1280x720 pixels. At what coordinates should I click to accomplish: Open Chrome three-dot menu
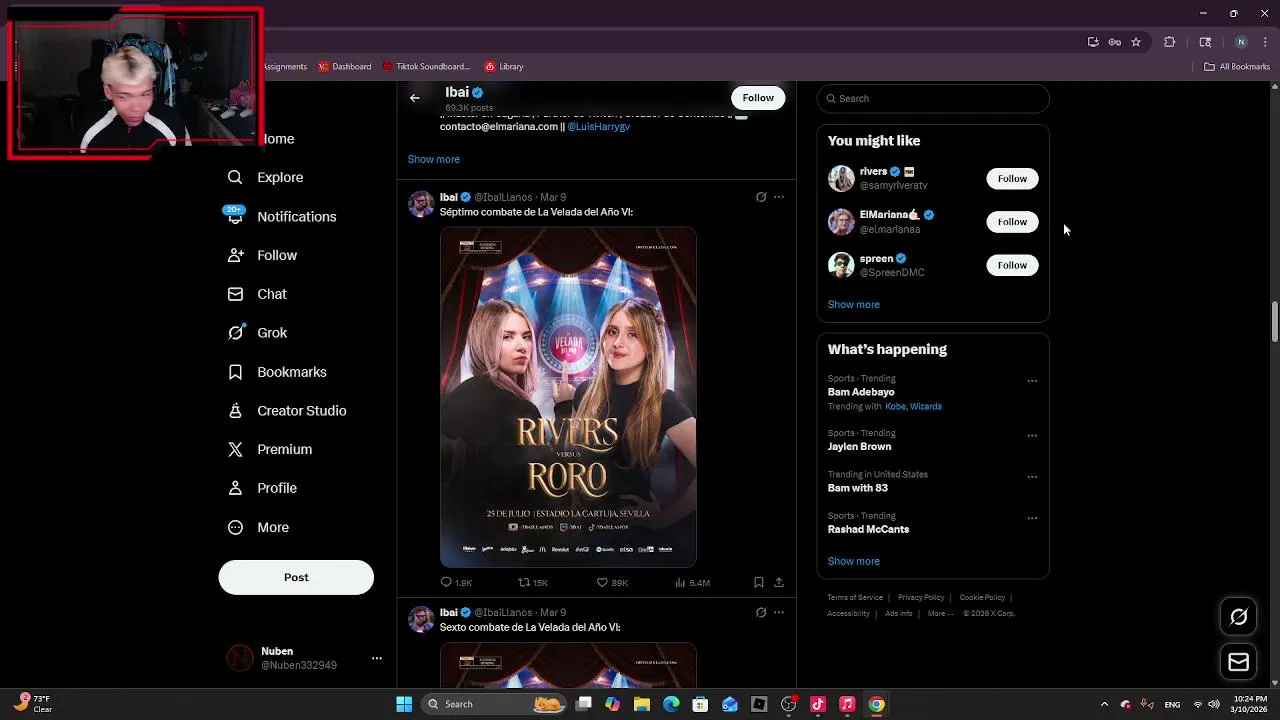tap(1265, 42)
